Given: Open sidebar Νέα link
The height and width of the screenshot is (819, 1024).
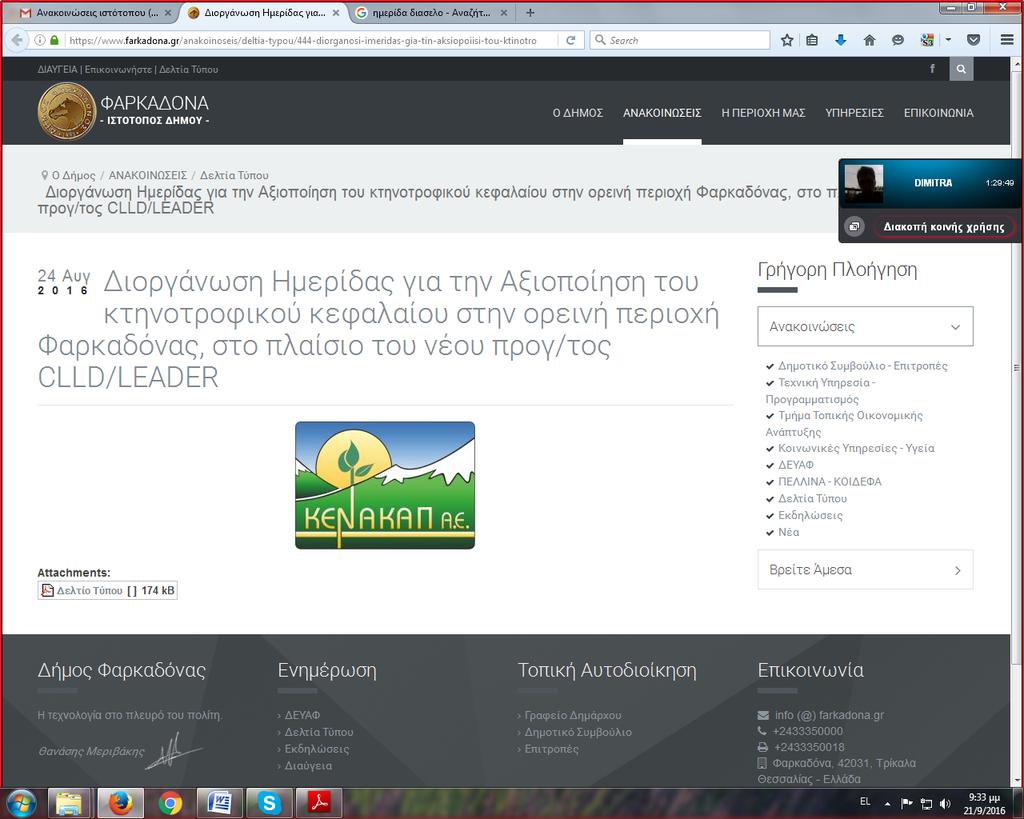Looking at the screenshot, I should 788,532.
